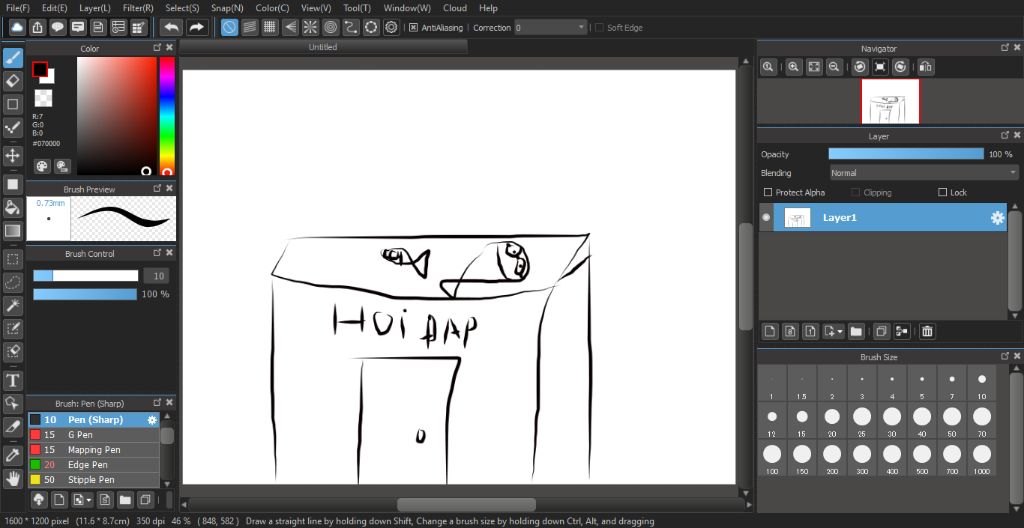Enable radial snap toggle

click(310, 27)
